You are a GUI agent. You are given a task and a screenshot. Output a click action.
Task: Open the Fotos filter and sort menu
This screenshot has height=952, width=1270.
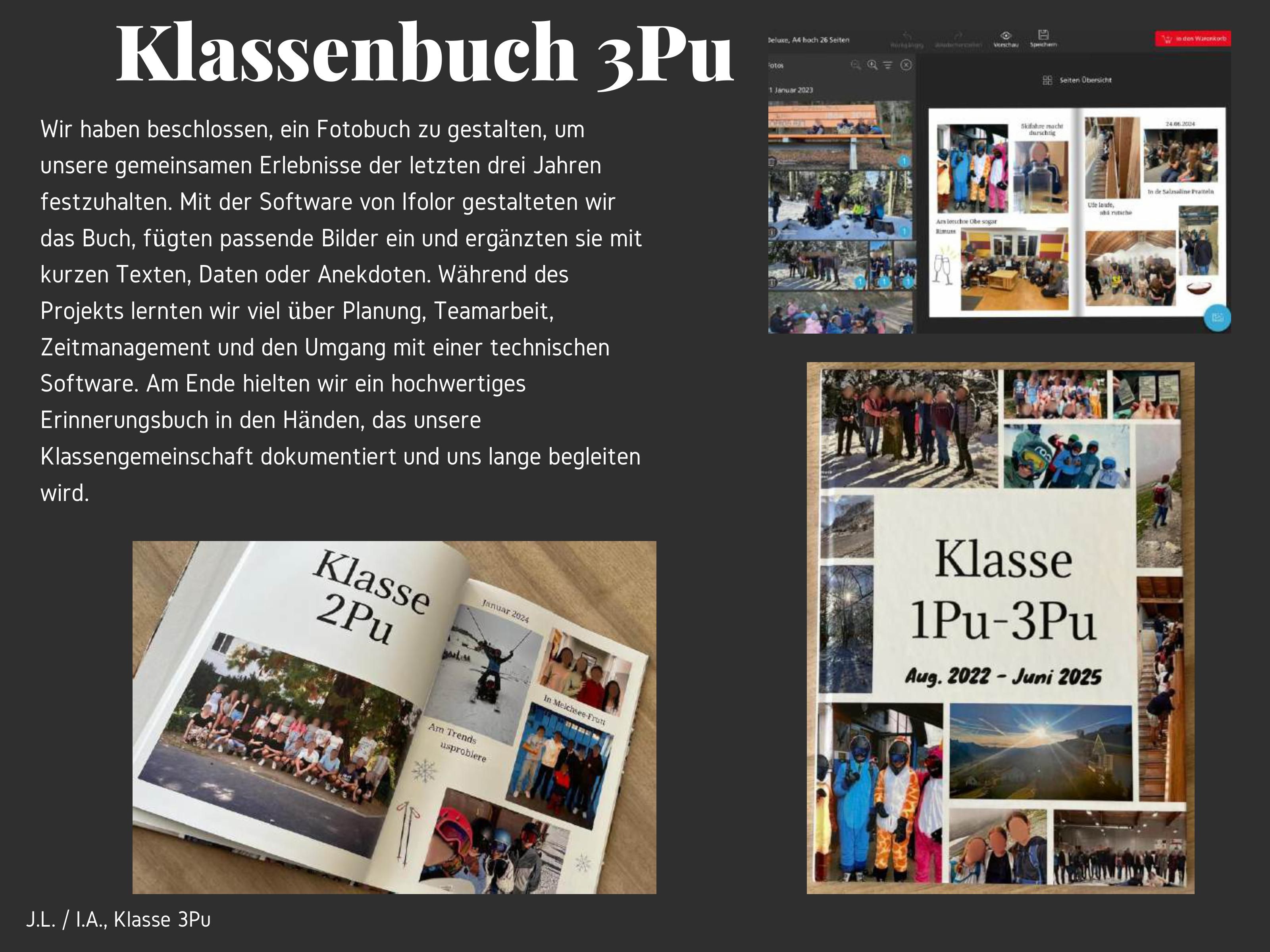click(888, 65)
